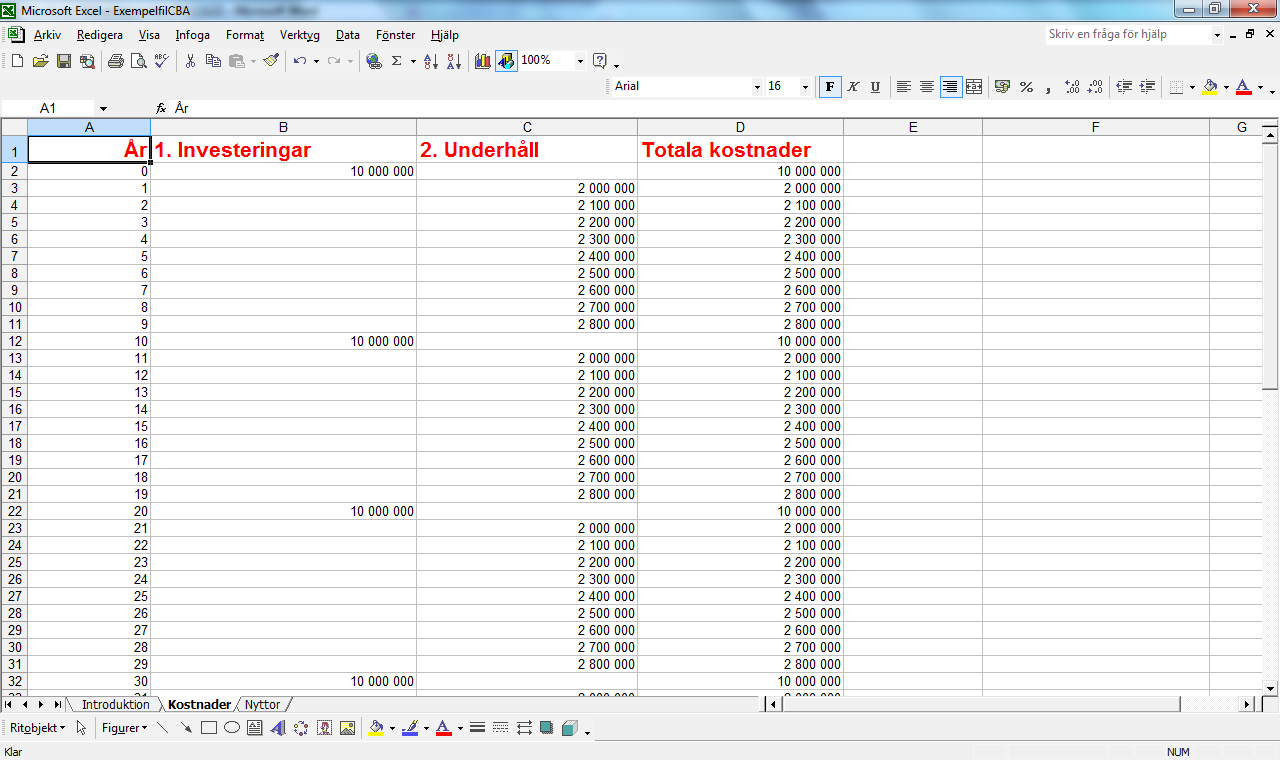Viewport: 1280px width, 760px height.
Task: Expand the AutoSum functions dropdown arrow
Action: click(413, 61)
